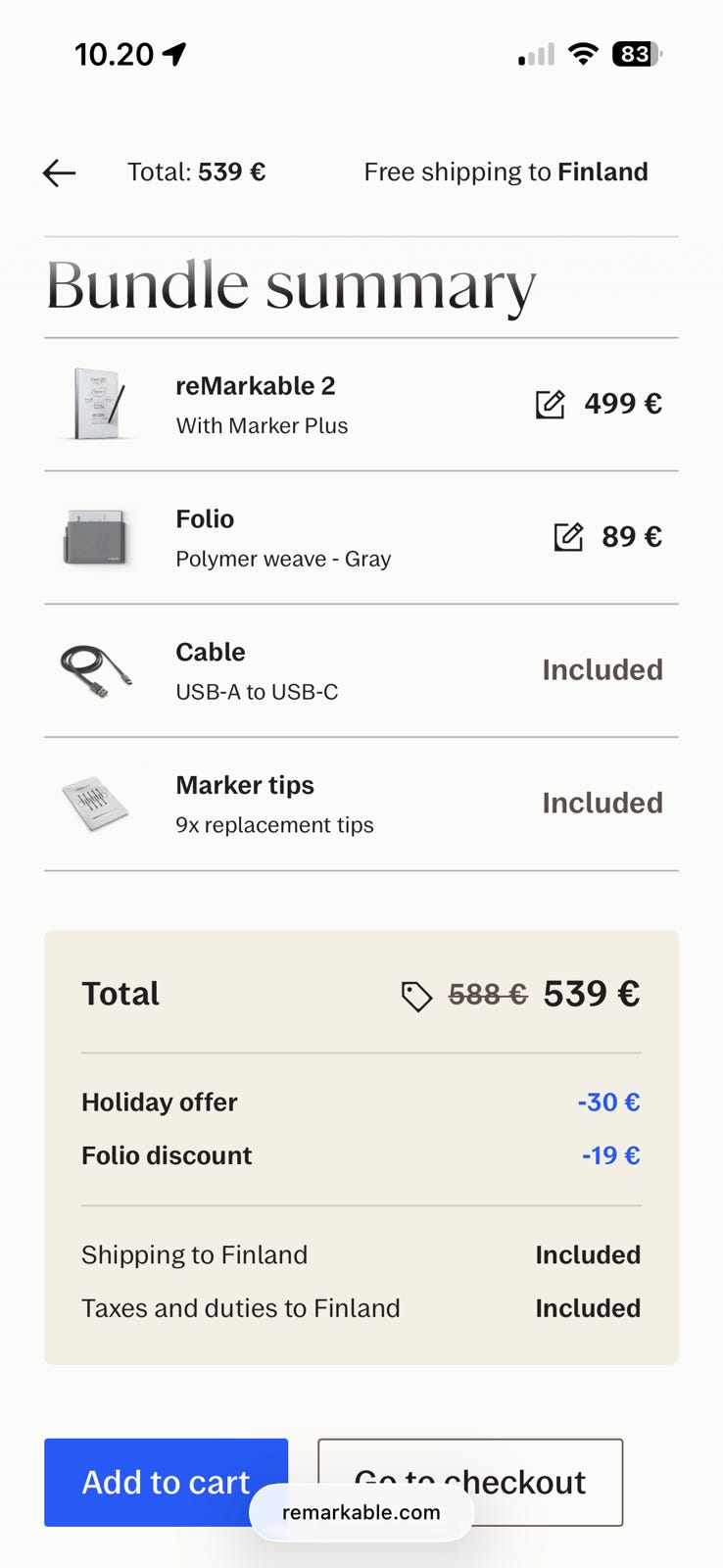Open the gray Folio thumbnail

pyautogui.click(x=95, y=537)
